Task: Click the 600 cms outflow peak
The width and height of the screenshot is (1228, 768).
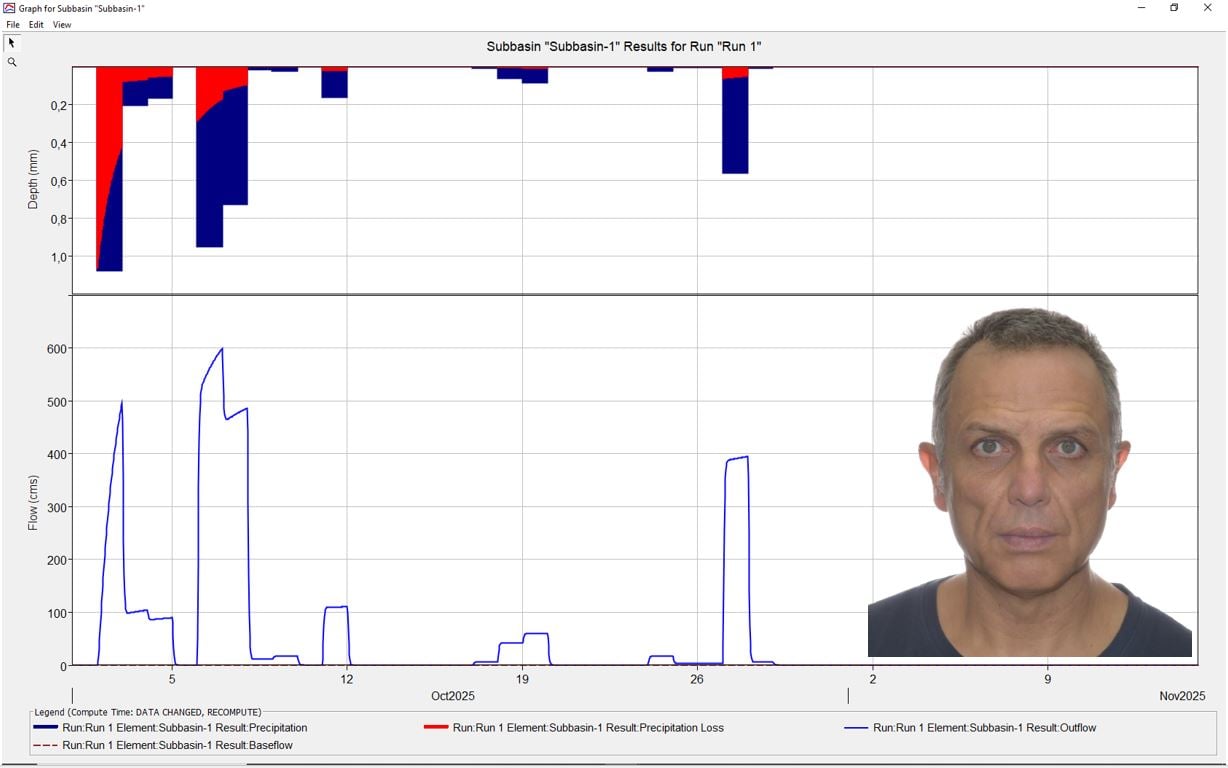Action: [x=221, y=349]
